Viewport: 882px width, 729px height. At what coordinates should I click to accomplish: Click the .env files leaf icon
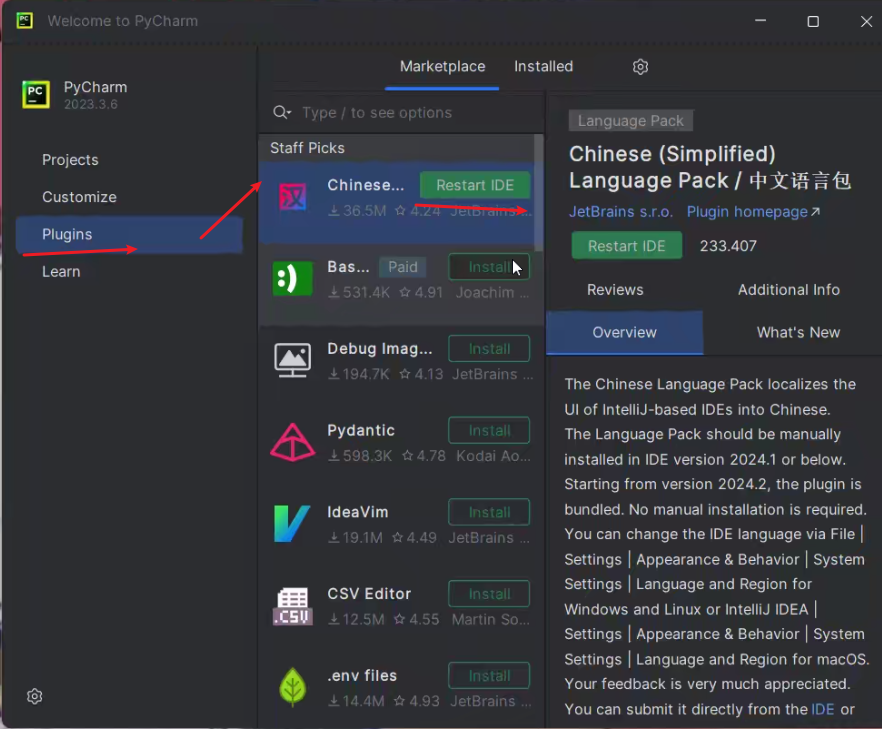tap(292, 687)
